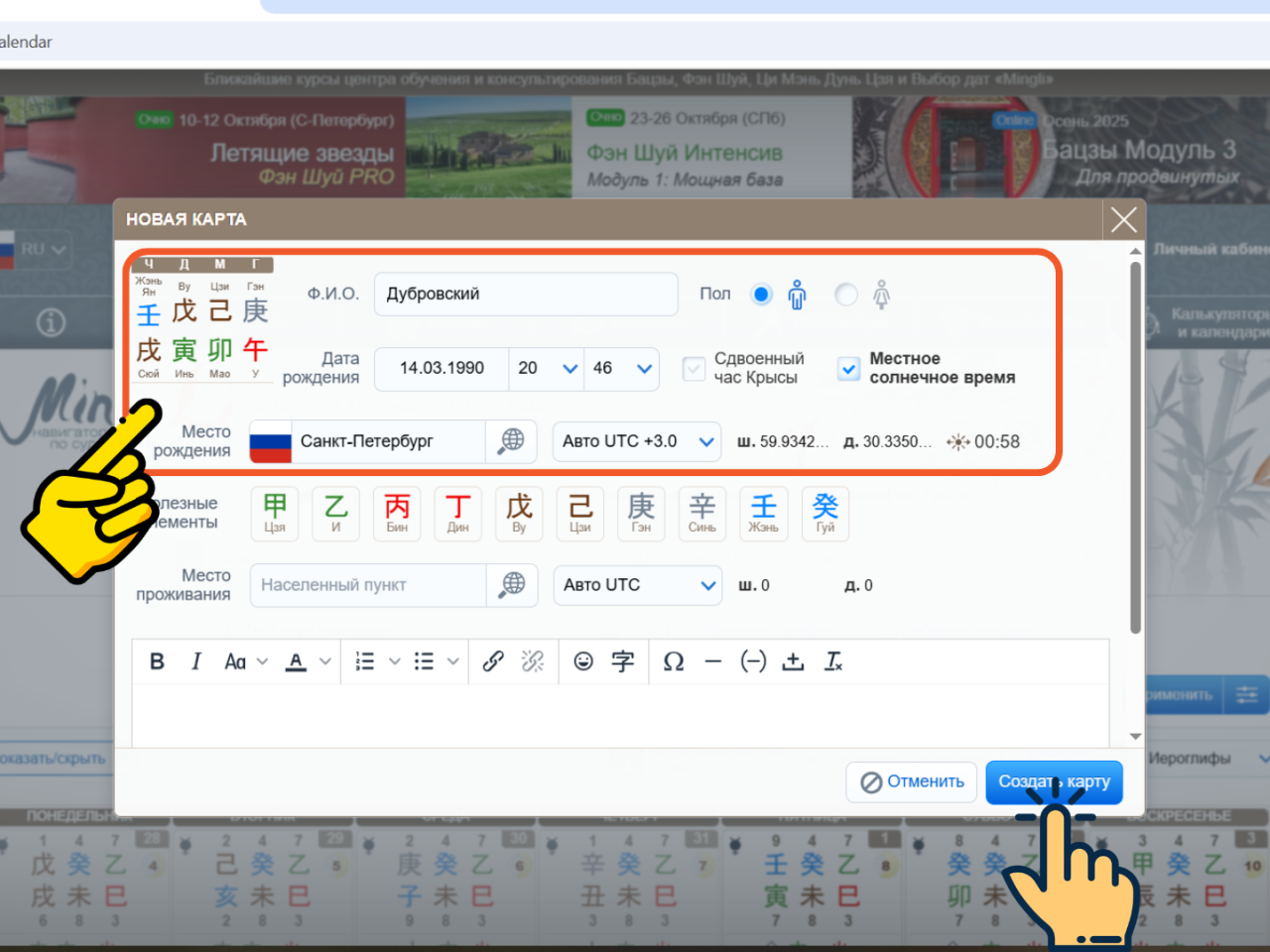The image size is (1270, 952).
Task: Open the Авто UTC +3.0 timezone dropdown
Action: pyautogui.click(x=636, y=441)
